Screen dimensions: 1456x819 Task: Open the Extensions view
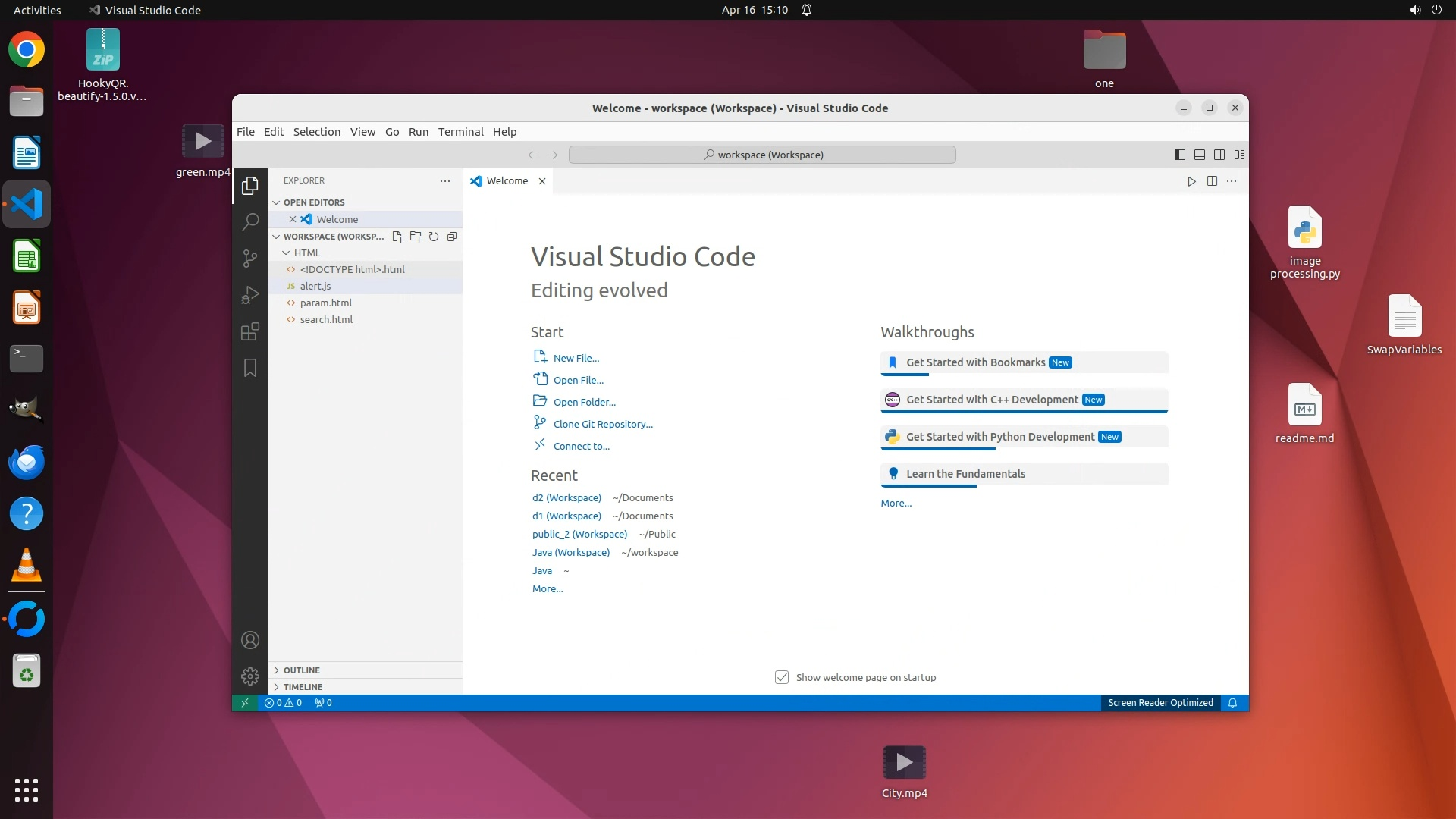click(x=249, y=331)
